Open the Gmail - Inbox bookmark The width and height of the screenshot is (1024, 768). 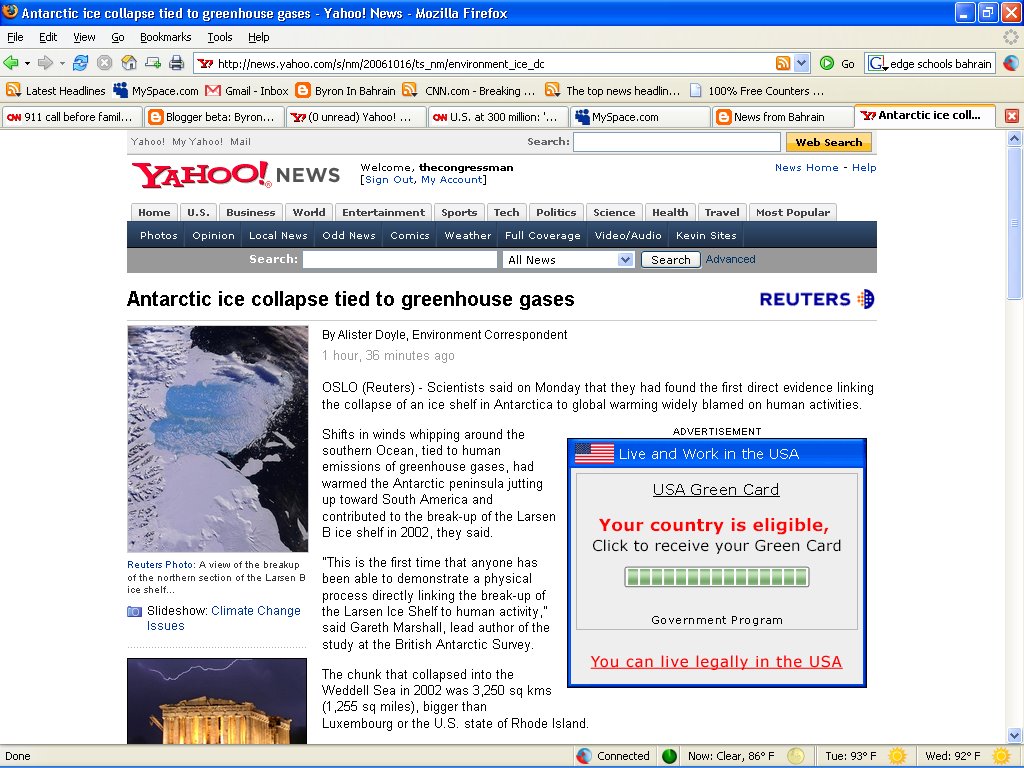pyautogui.click(x=247, y=91)
